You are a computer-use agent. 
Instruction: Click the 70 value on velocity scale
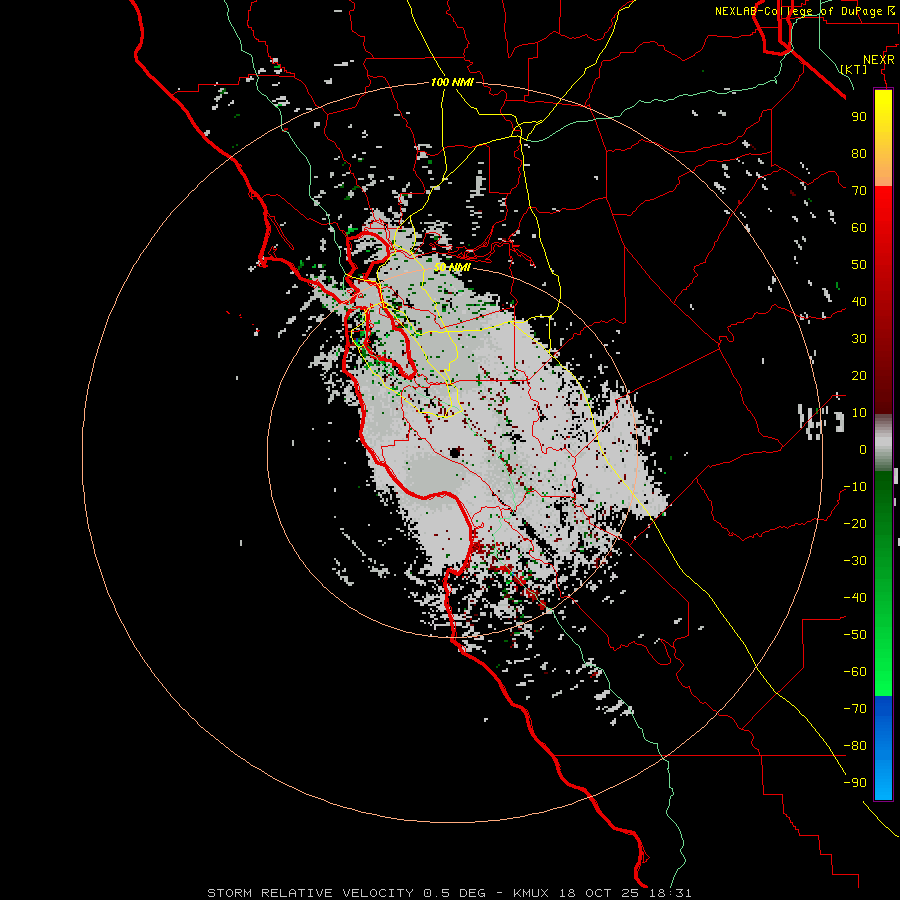[x=859, y=191]
